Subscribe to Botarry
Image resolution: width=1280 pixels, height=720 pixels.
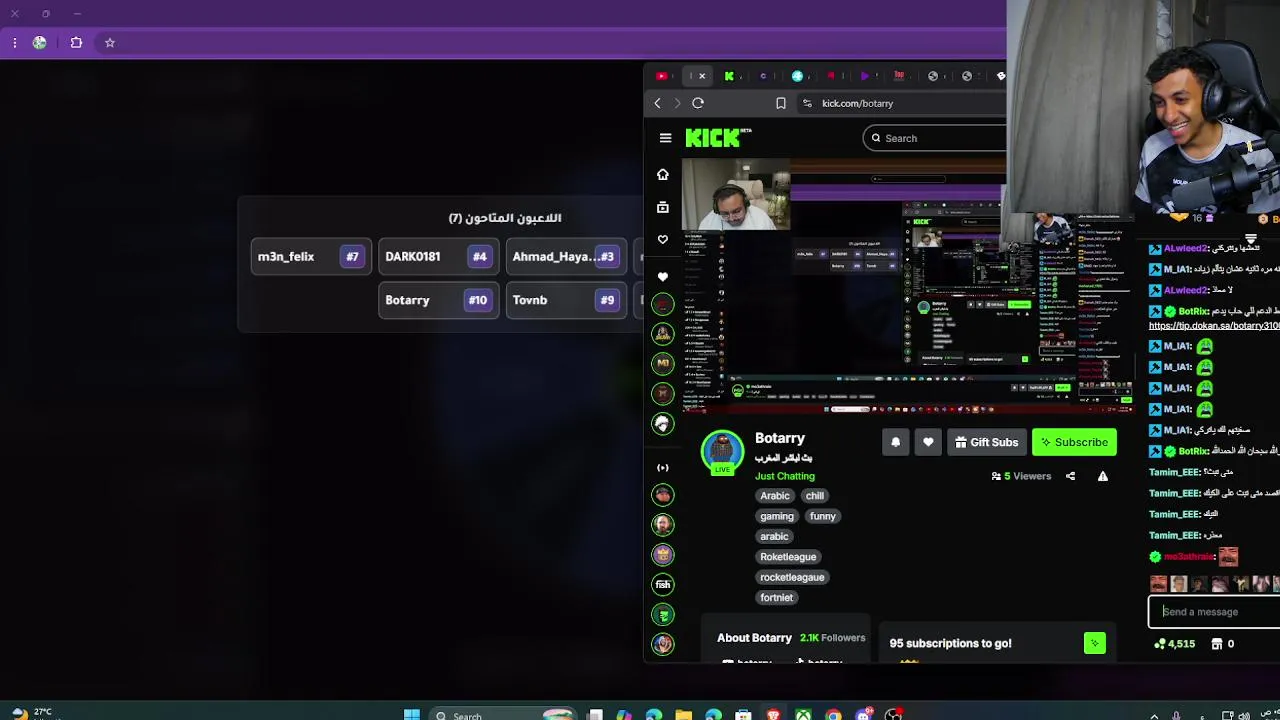(1074, 442)
